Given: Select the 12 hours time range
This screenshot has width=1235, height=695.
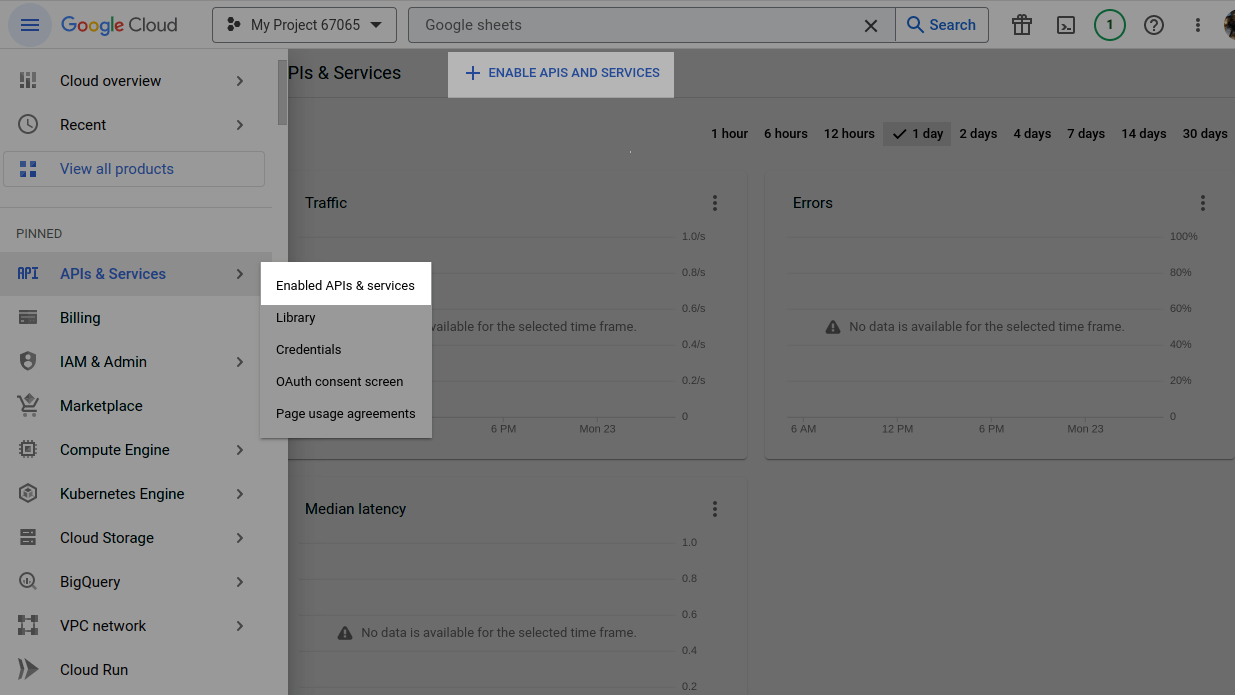Looking at the screenshot, I should (x=849, y=134).
